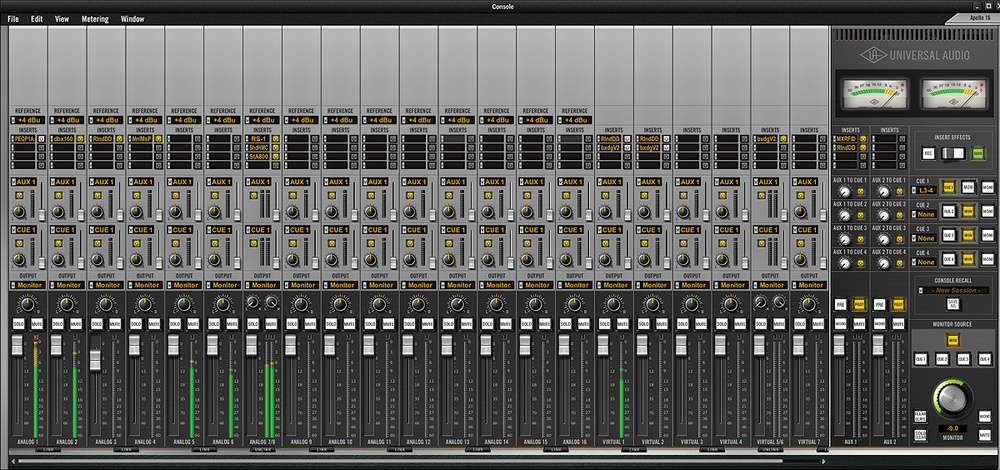The height and width of the screenshot is (470, 1000).
Task: Toggle Mono in the monitor section
Action: pyautogui.click(x=986, y=416)
